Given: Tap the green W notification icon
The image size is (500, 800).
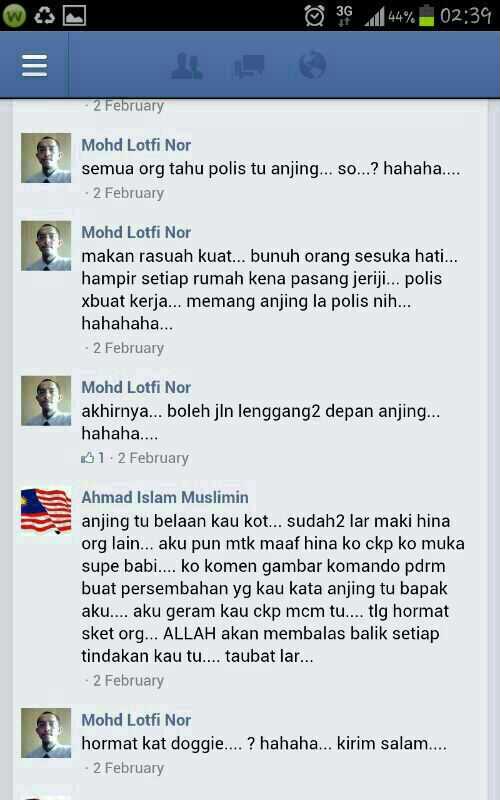Looking at the screenshot, I should click(13, 15).
